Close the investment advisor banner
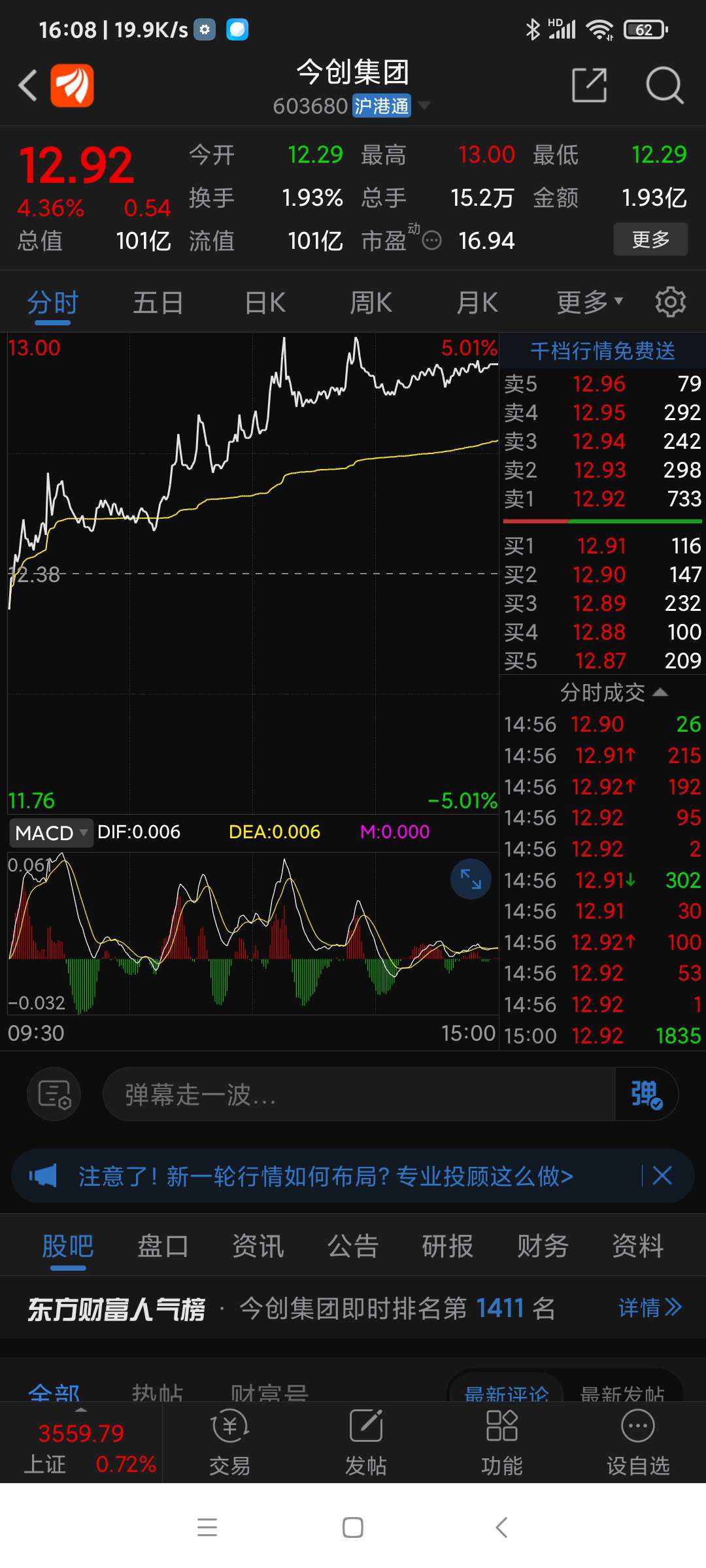 coord(662,1176)
